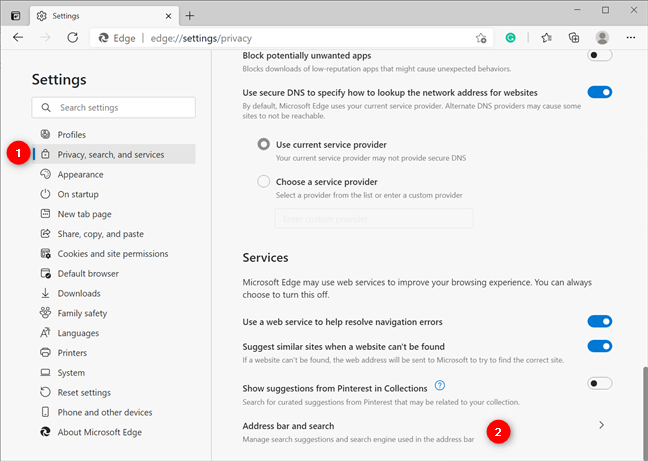Screen dimensions: 648x461
Task: Open the Settings and more ellipsis menu
Action: click(x=631, y=38)
